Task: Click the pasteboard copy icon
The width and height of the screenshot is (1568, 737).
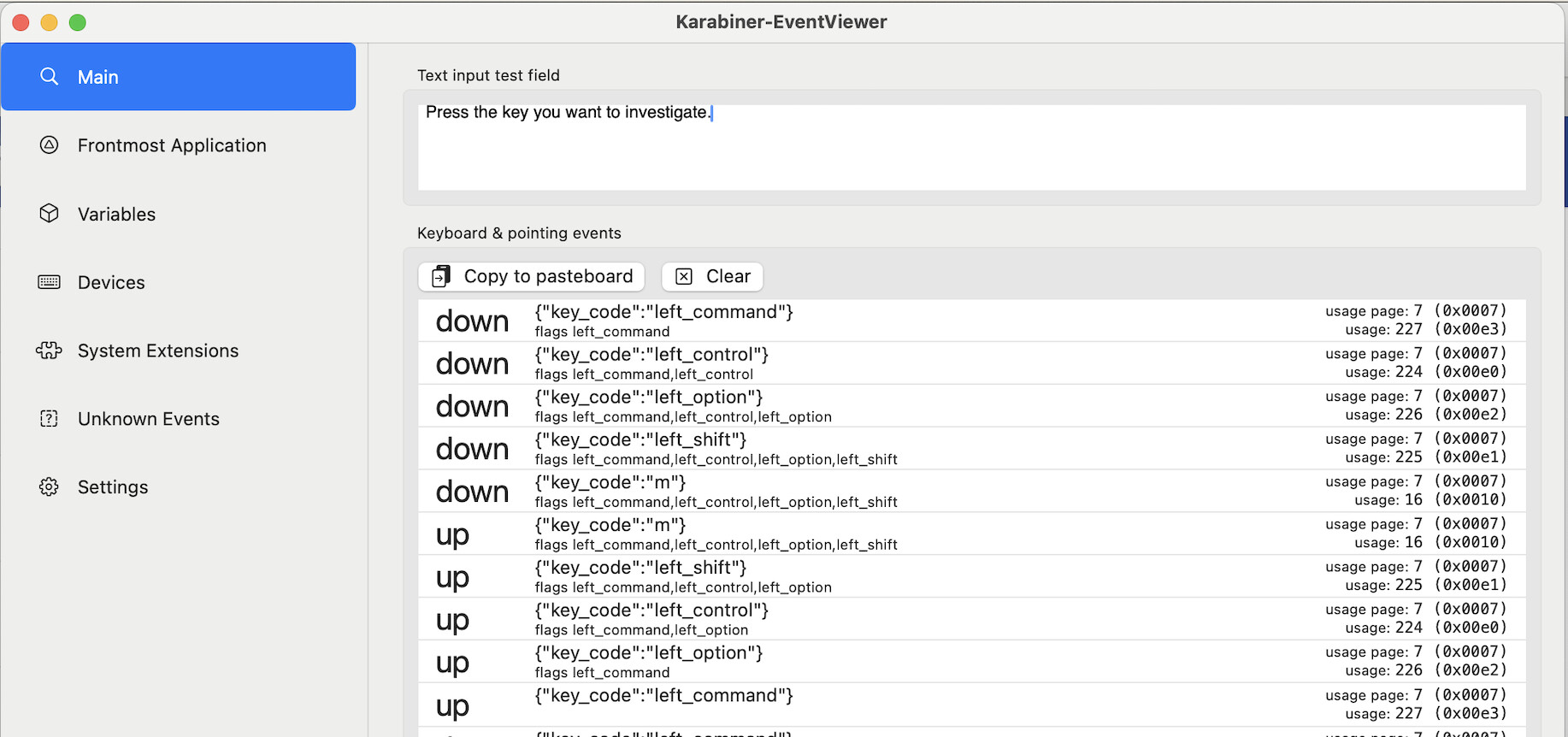Action: tap(441, 276)
